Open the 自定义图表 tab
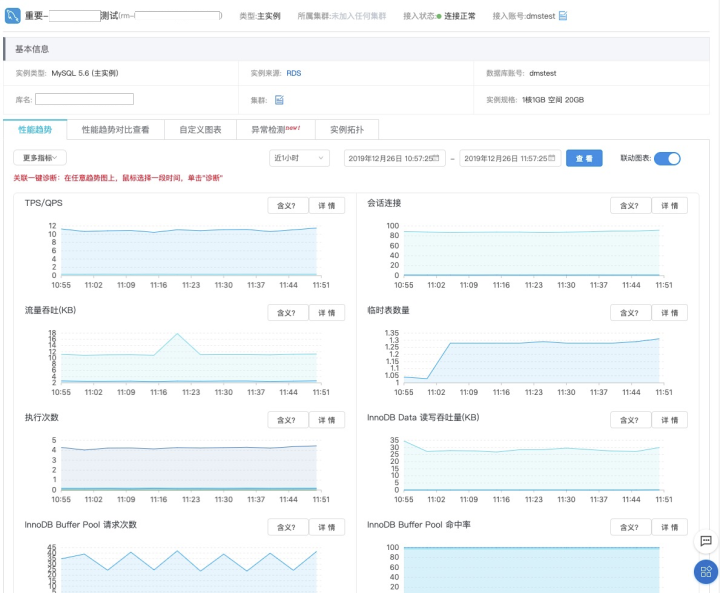This screenshot has height=593, width=720. click(200, 130)
